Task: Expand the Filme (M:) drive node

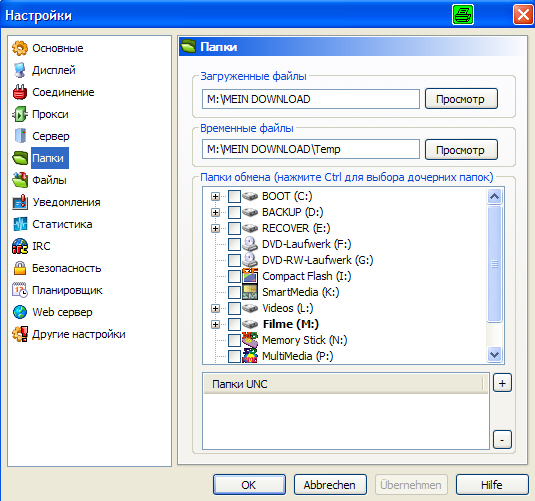Action: click(215, 324)
